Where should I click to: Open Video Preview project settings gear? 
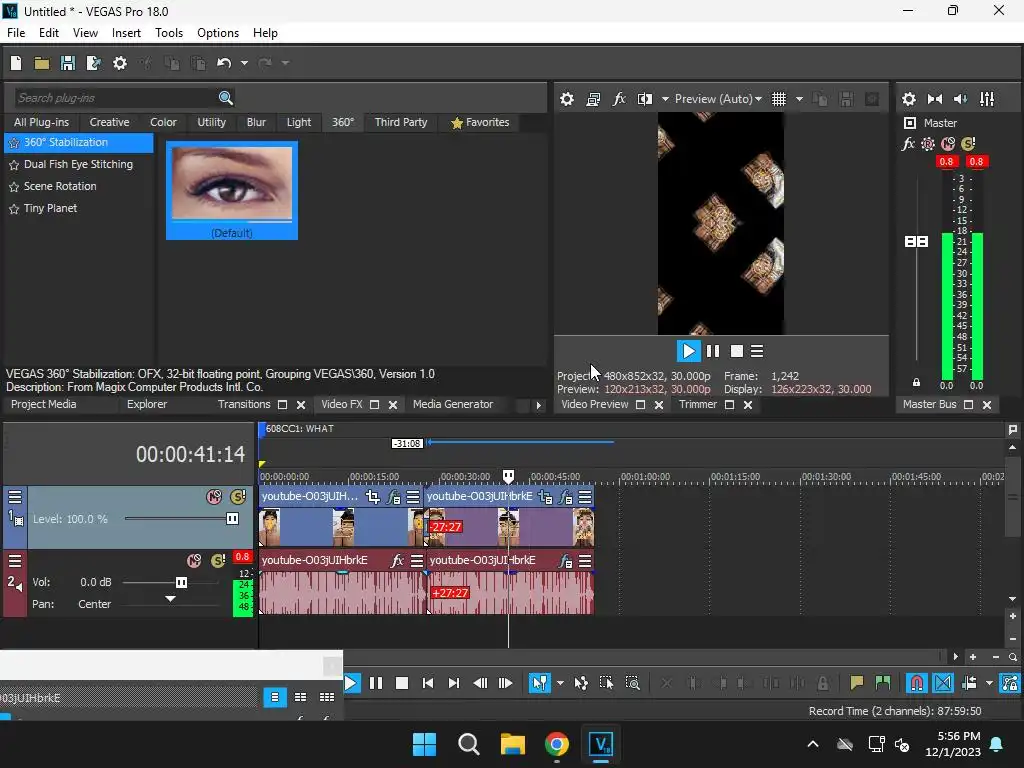tap(567, 99)
